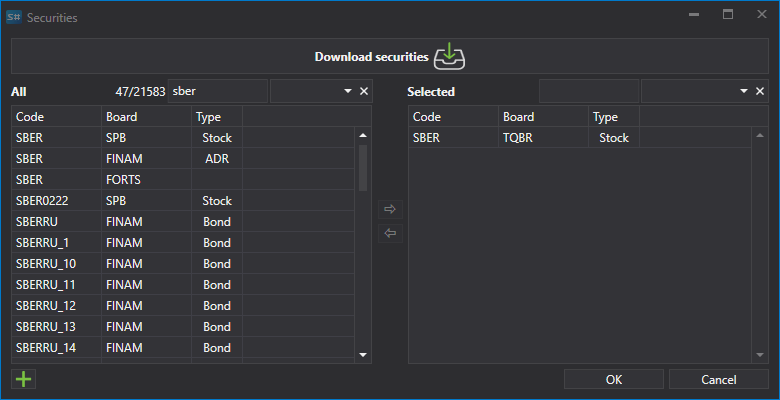The image size is (780, 400).
Task: Clear the Selected list filter with X
Action: tap(760, 91)
